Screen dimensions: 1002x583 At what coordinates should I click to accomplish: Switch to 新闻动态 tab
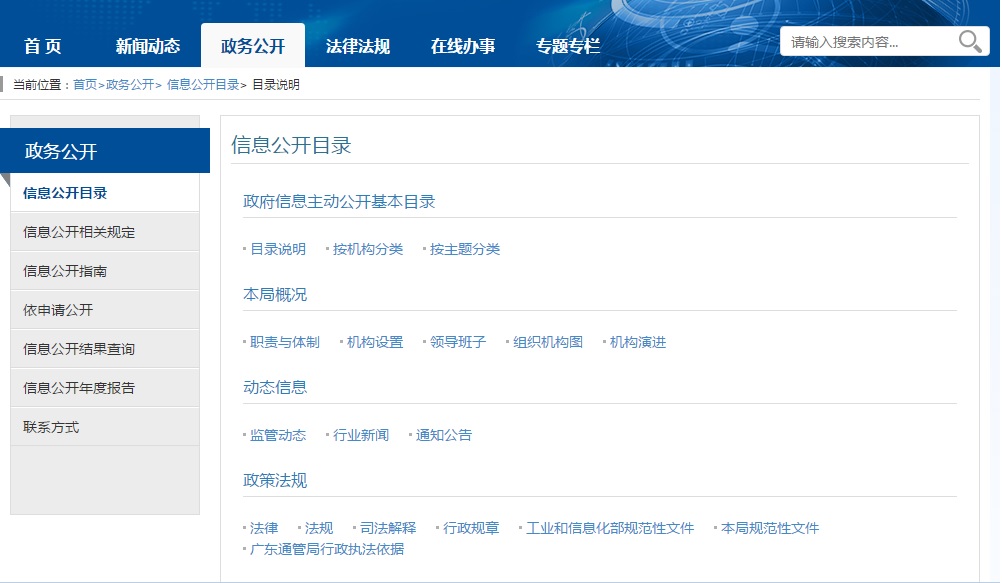[x=147, y=46]
